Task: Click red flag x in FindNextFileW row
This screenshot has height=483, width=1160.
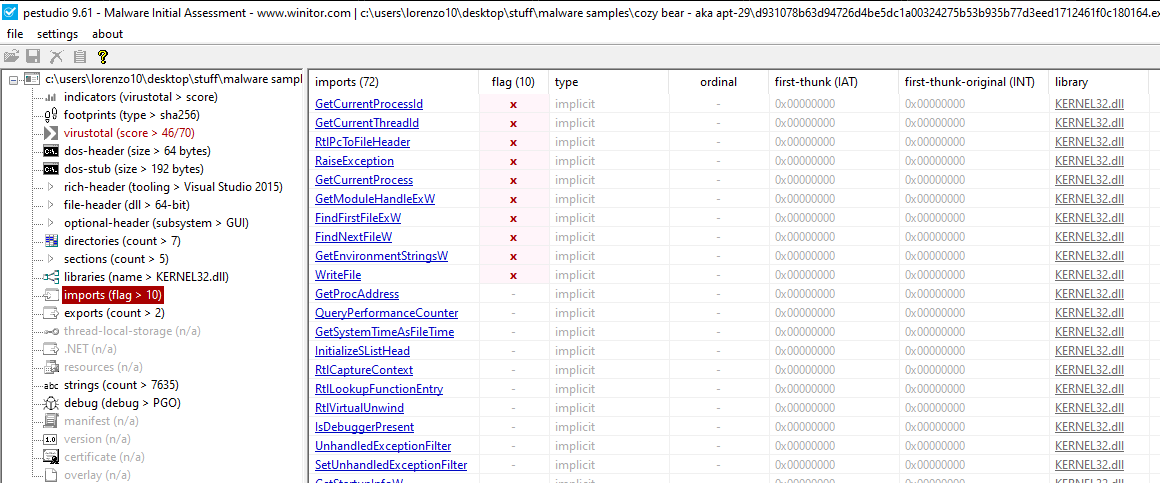Action: (513, 237)
